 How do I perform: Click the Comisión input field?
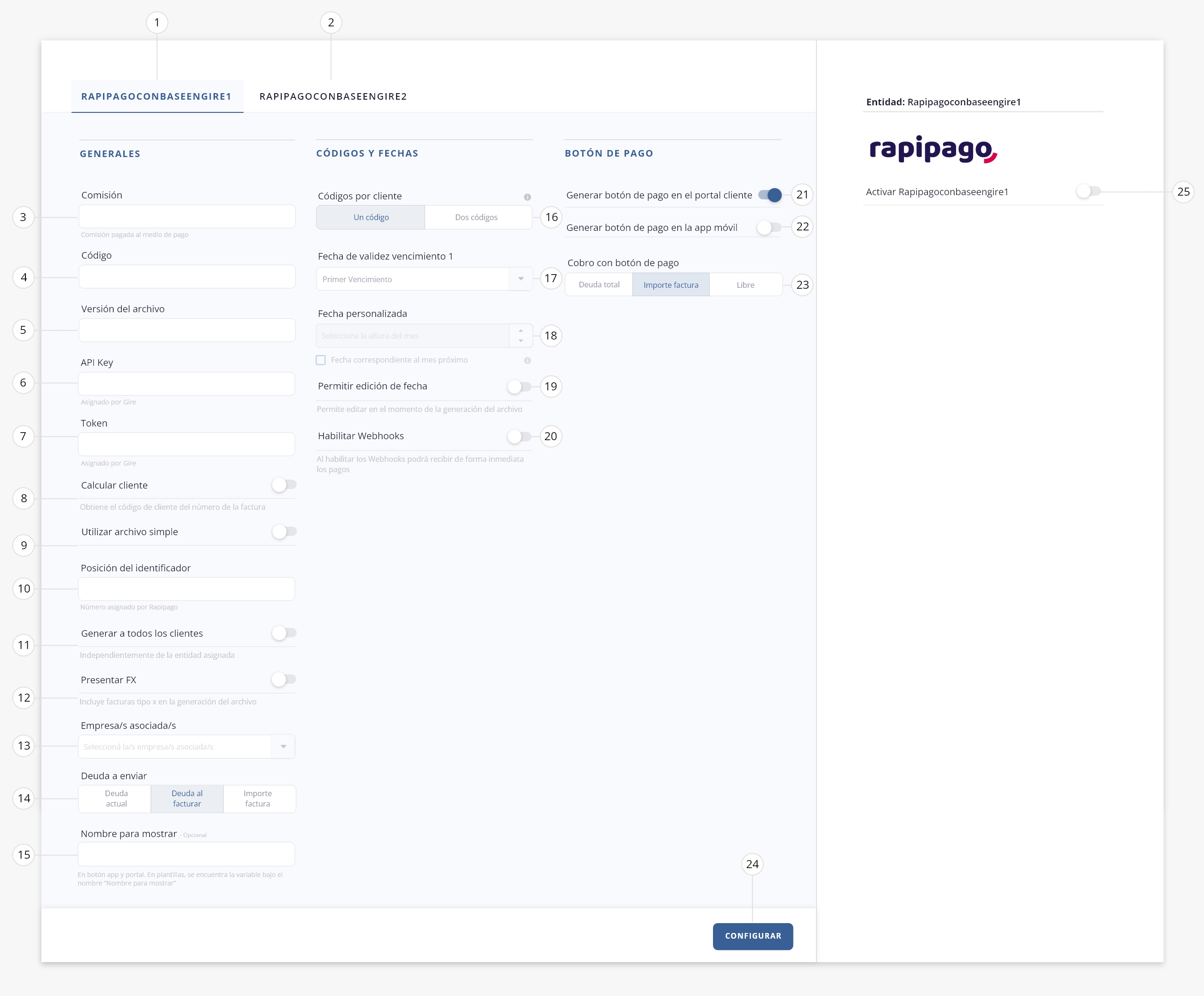187,217
